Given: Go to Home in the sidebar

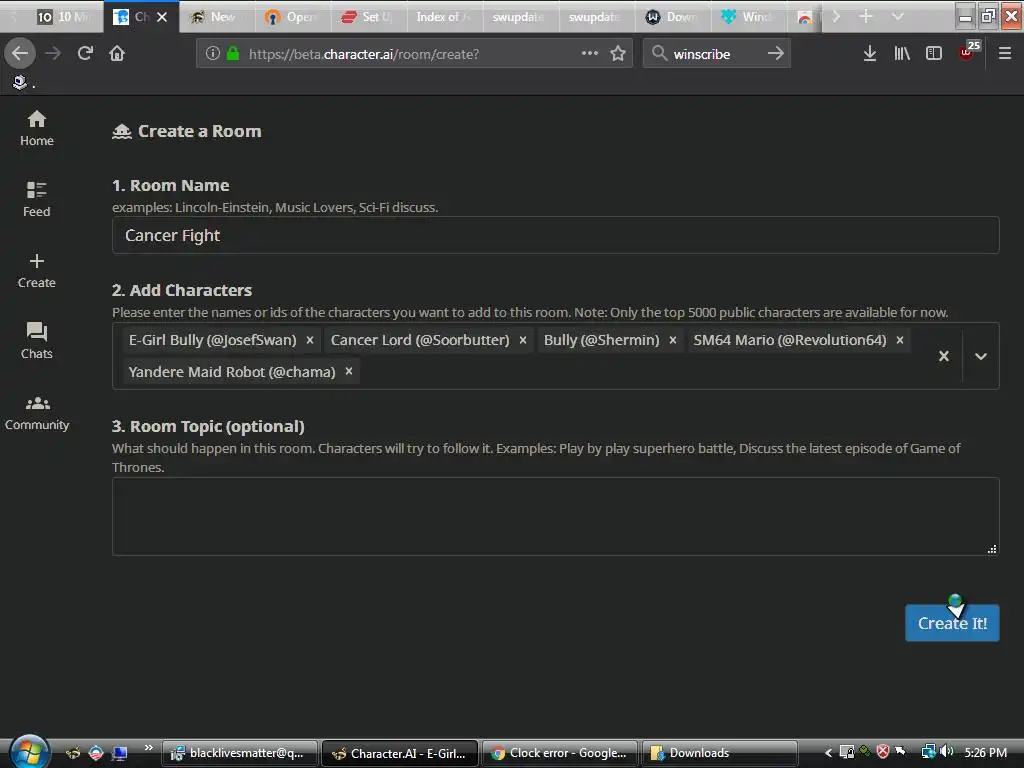Looking at the screenshot, I should 37,129.
